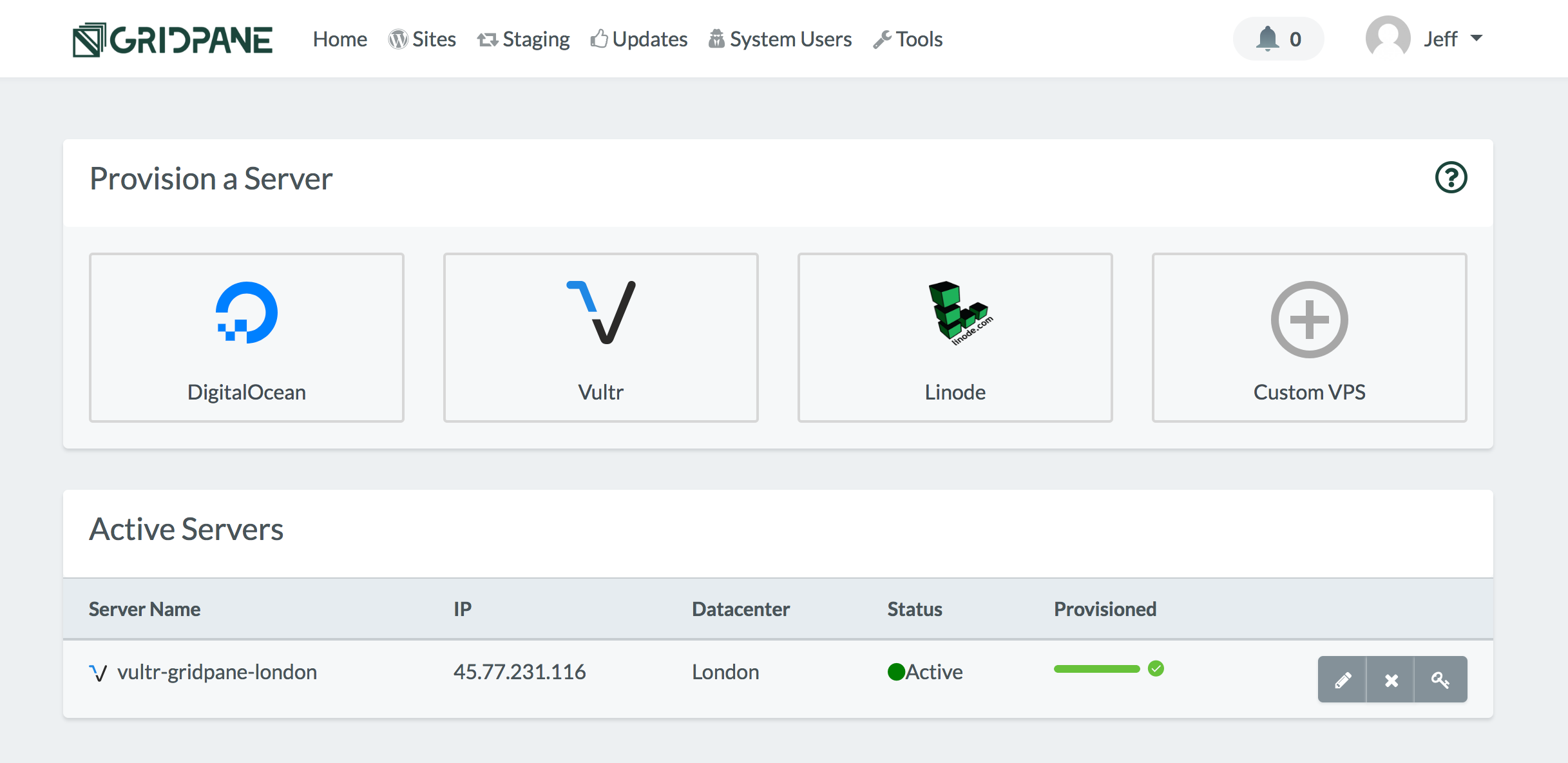Viewport: 1568px width, 763px height.
Task: Open the server key icon button
Action: [x=1440, y=679]
